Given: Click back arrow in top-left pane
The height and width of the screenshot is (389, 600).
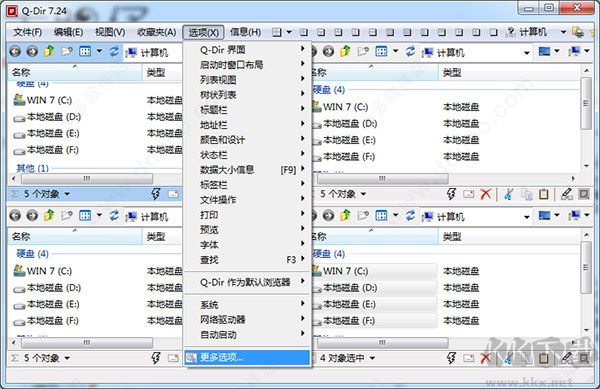Looking at the screenshot, I should 15,51.
